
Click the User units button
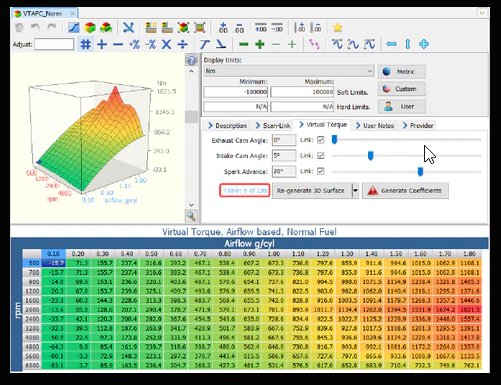coord(402,106)
